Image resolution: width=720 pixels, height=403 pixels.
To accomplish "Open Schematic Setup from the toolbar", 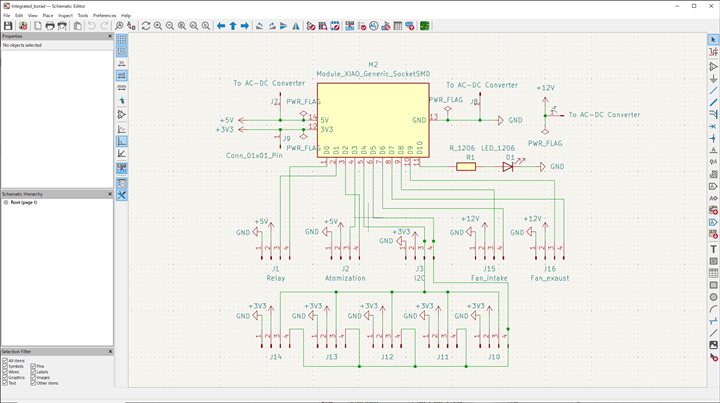I will (x=23, y=26).
